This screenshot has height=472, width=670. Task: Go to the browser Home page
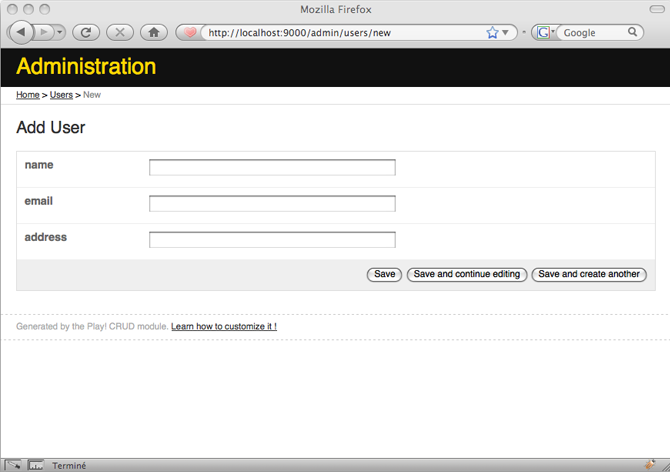coord(153,33)
